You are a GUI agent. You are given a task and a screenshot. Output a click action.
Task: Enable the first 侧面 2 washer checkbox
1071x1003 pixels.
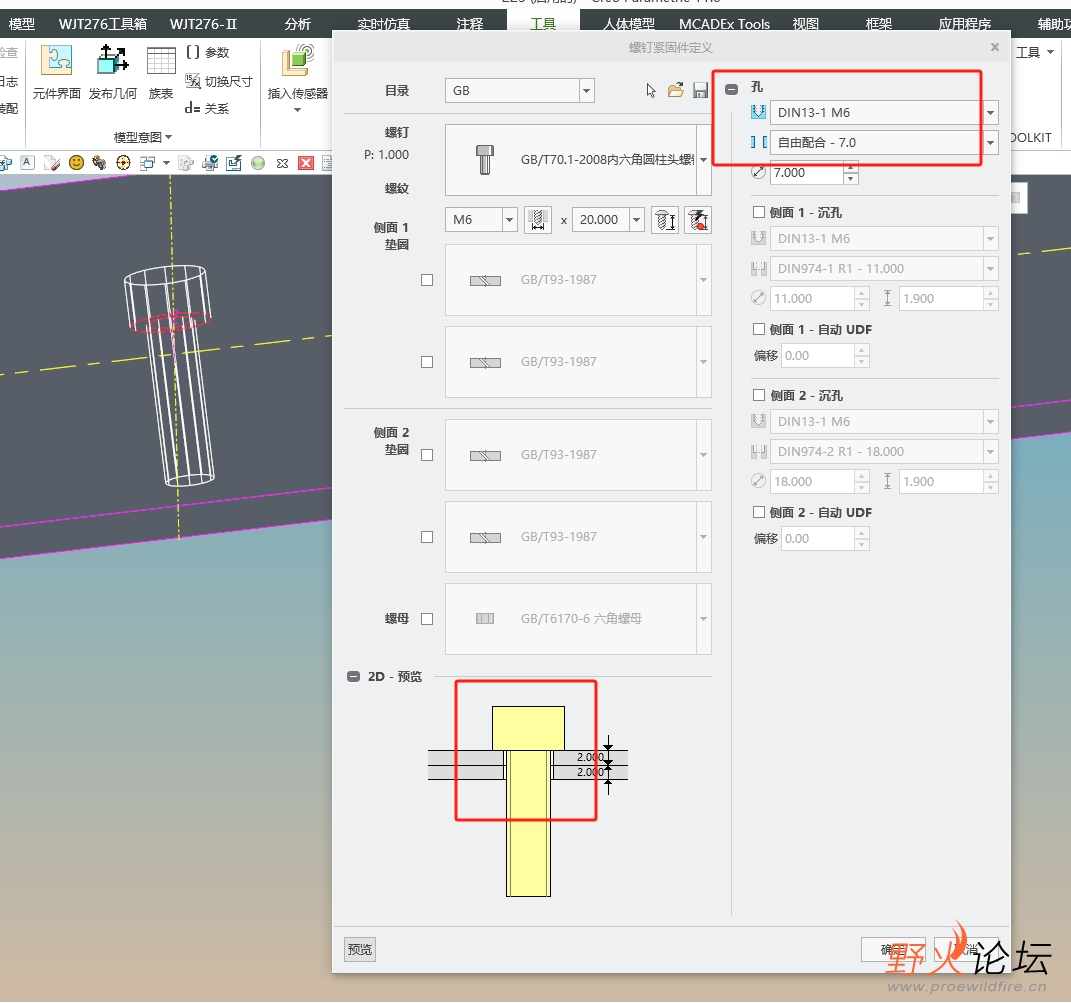coord(427,455)
